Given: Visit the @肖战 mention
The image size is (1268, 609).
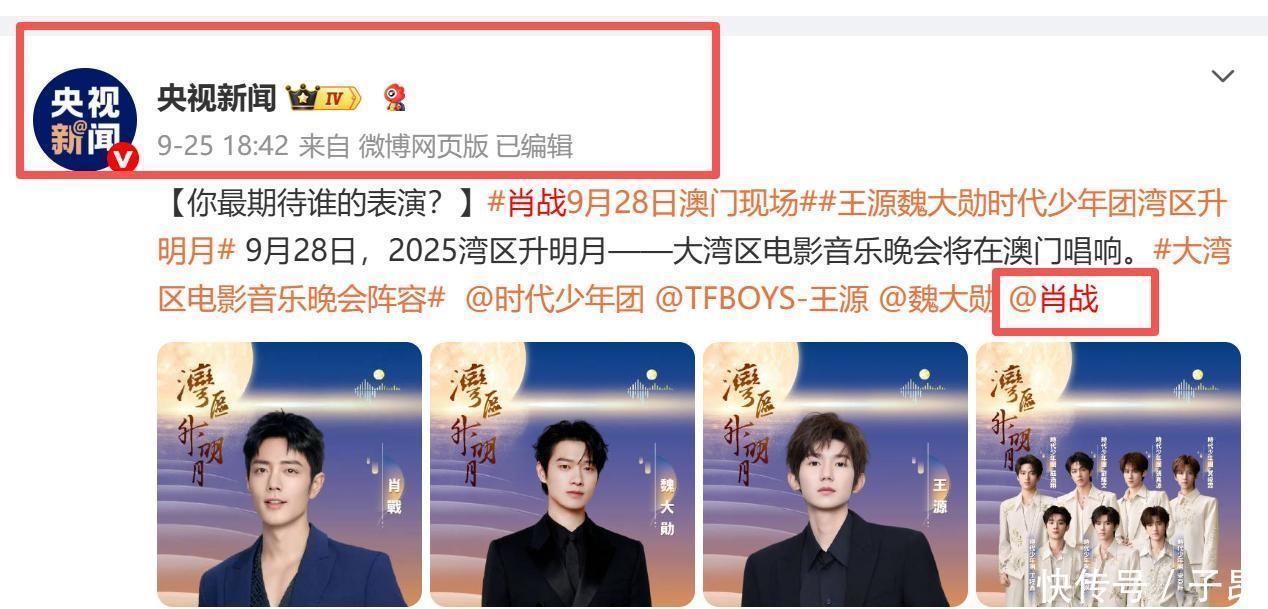Looking at the screenshot, I should [1054, 299].
